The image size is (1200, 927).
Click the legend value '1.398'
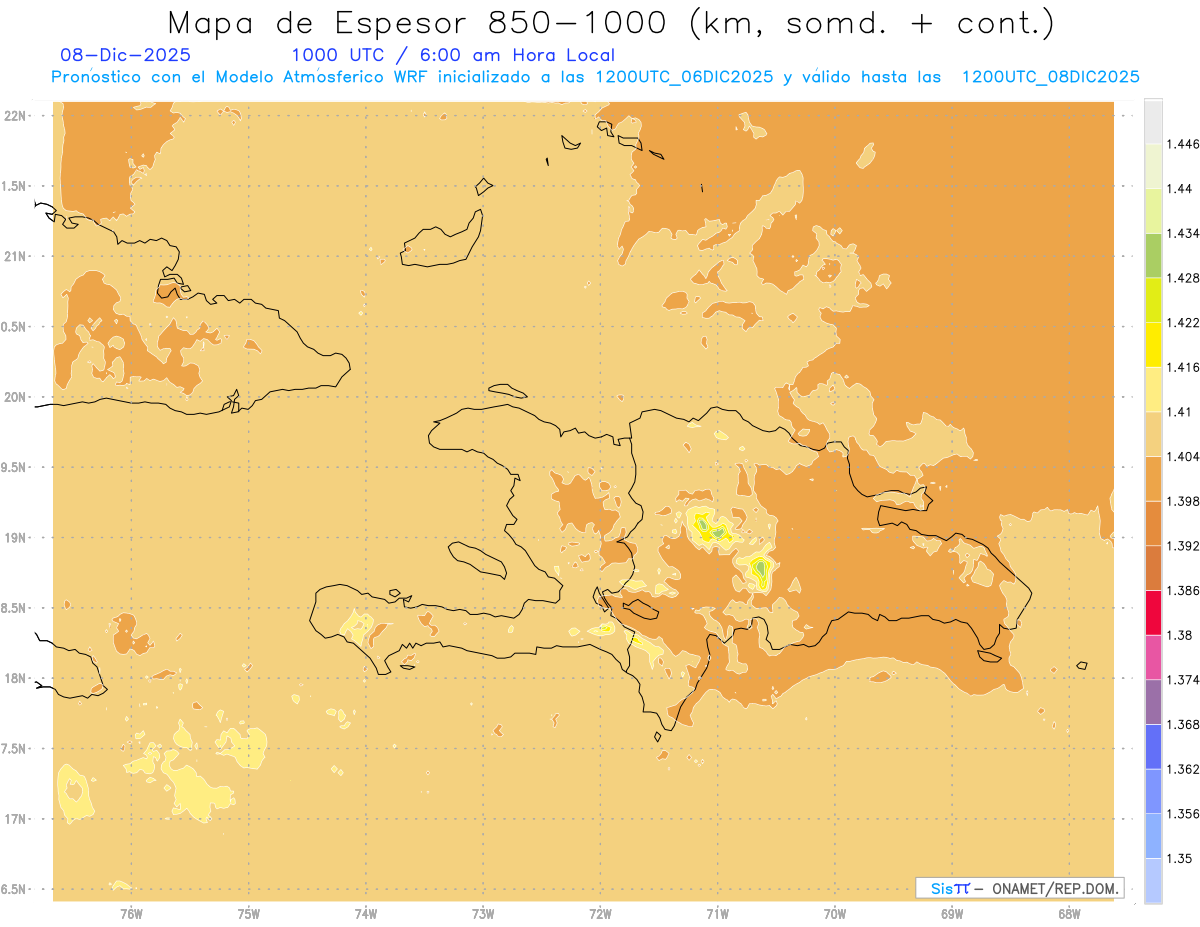click(x=1184, y=501)
